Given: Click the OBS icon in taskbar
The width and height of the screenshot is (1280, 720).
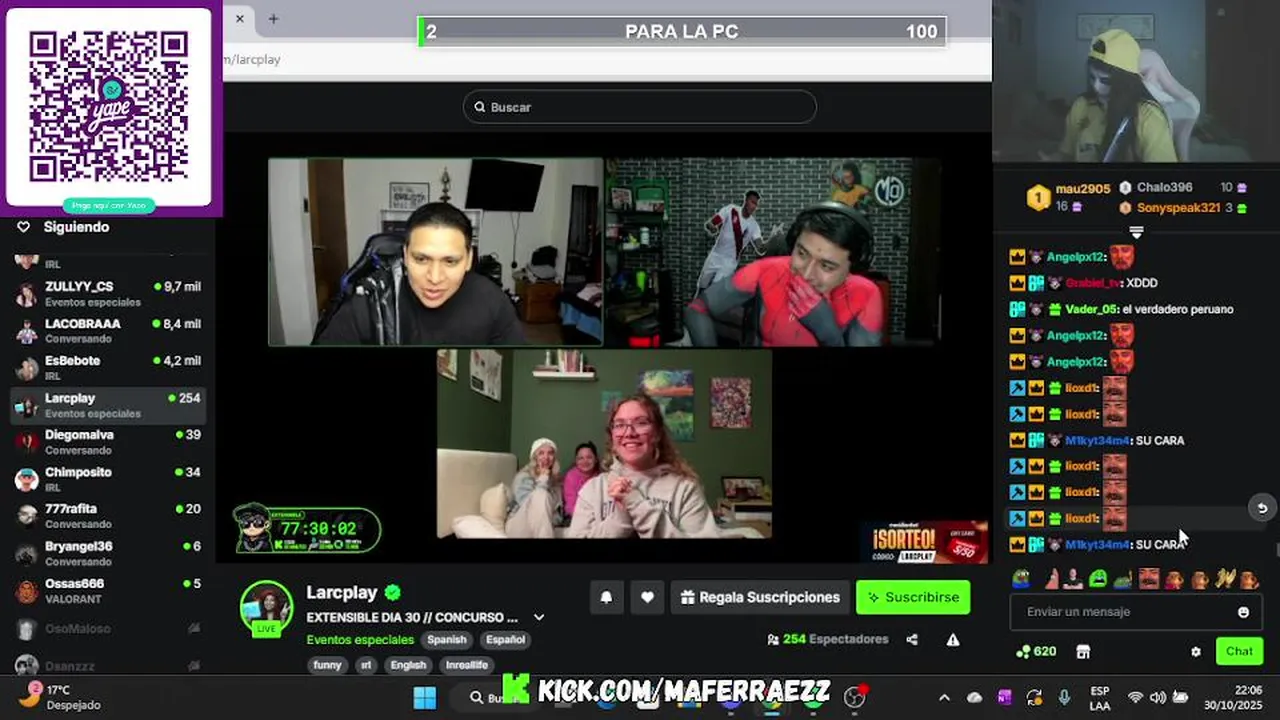Looking at the screenshot, I should click(855, 697).
